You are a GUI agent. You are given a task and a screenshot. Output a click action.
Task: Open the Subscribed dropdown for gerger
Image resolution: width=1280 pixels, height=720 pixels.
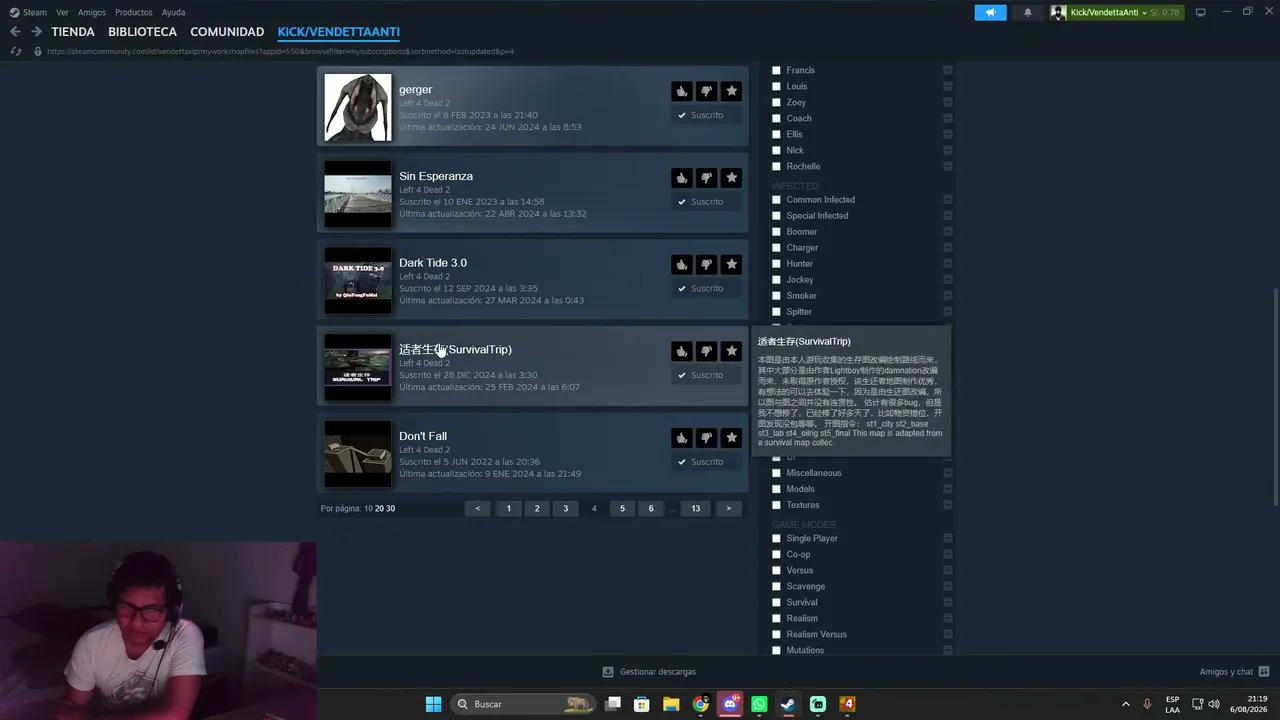[706, 115]
